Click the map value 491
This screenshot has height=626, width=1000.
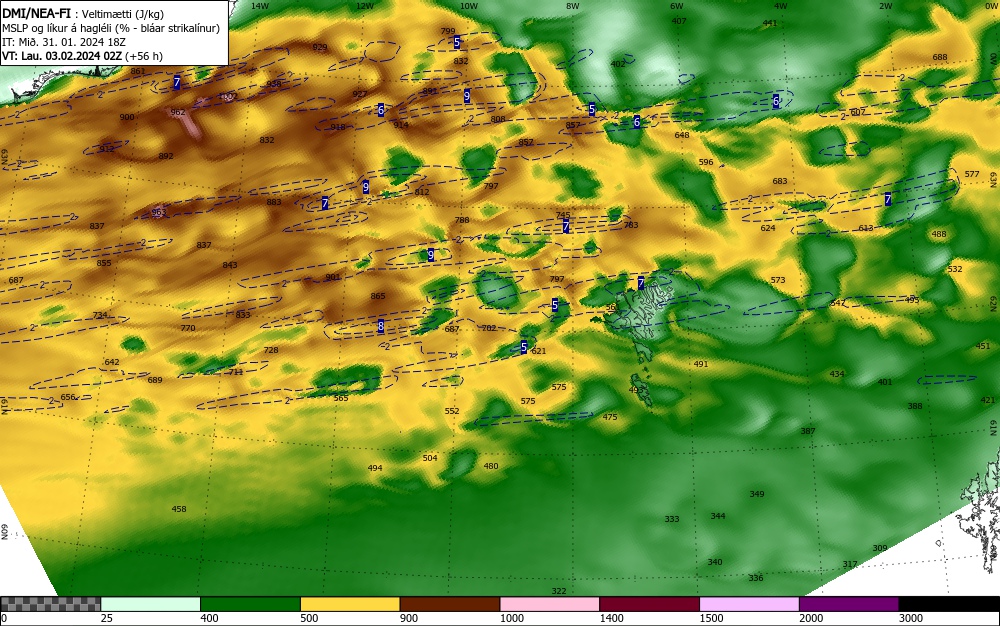click(x=701, y=364)
